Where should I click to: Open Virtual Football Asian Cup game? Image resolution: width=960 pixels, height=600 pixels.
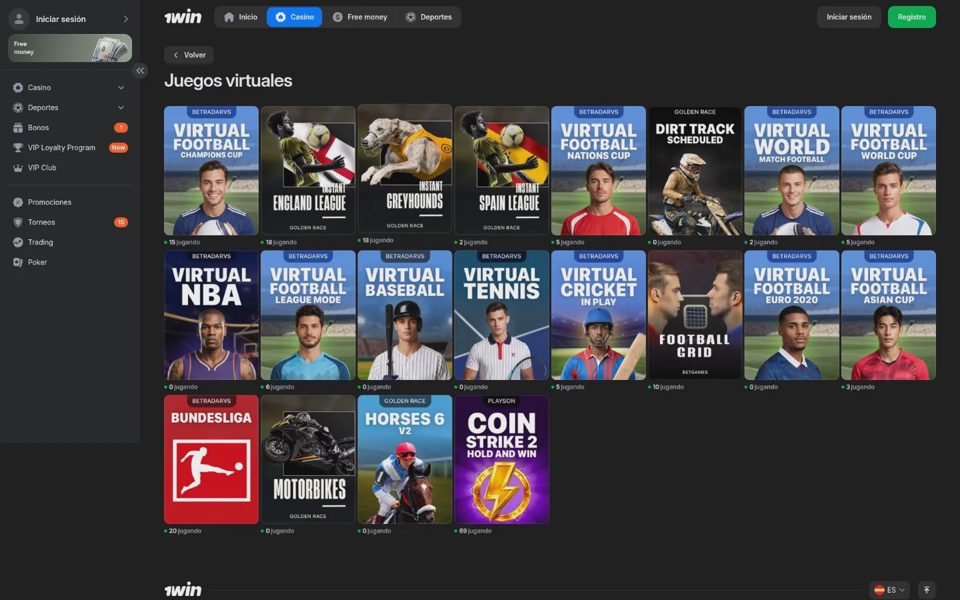[x=888, y=315]
